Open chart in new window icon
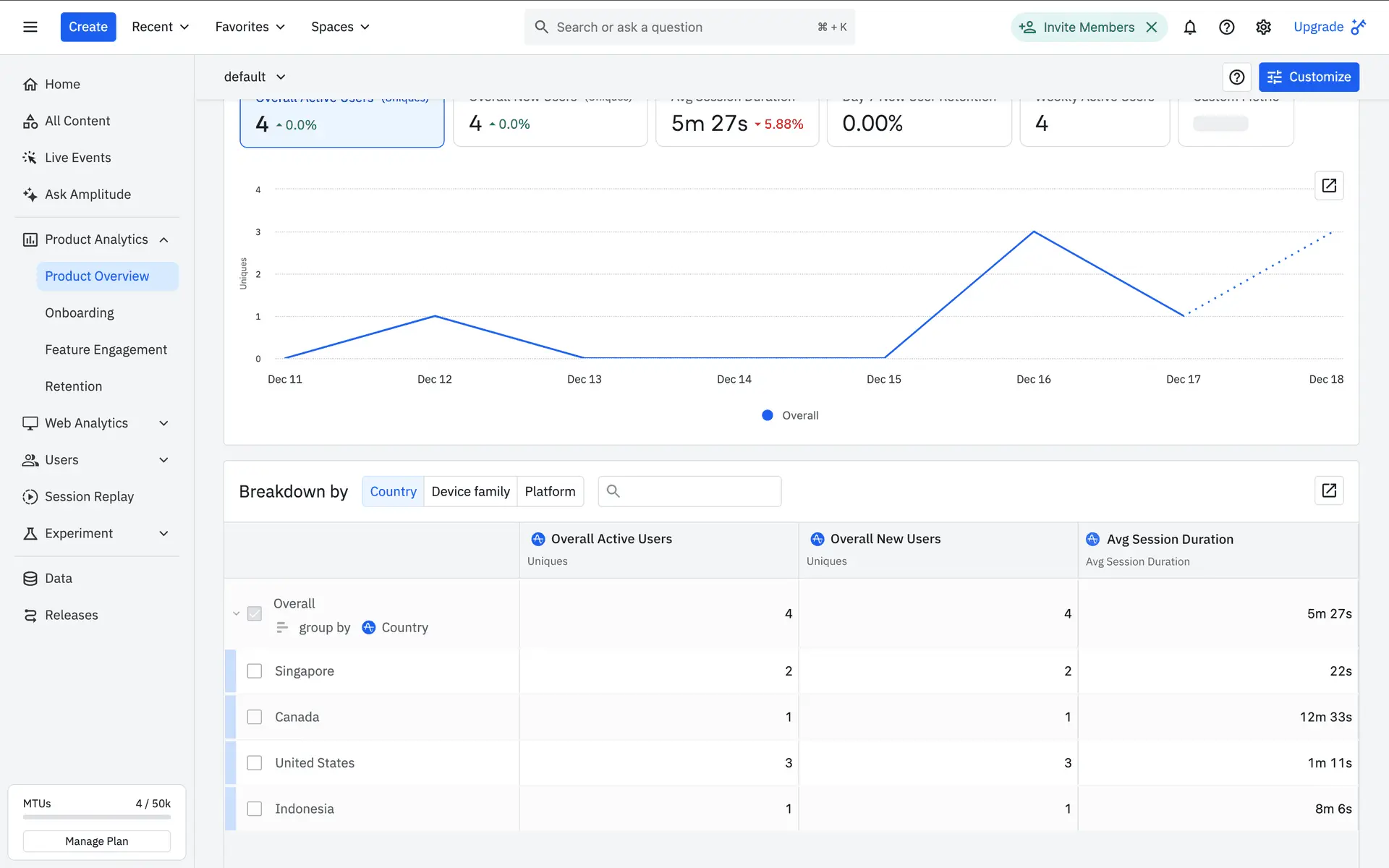1389x868 pixels. coord(1329,186)
